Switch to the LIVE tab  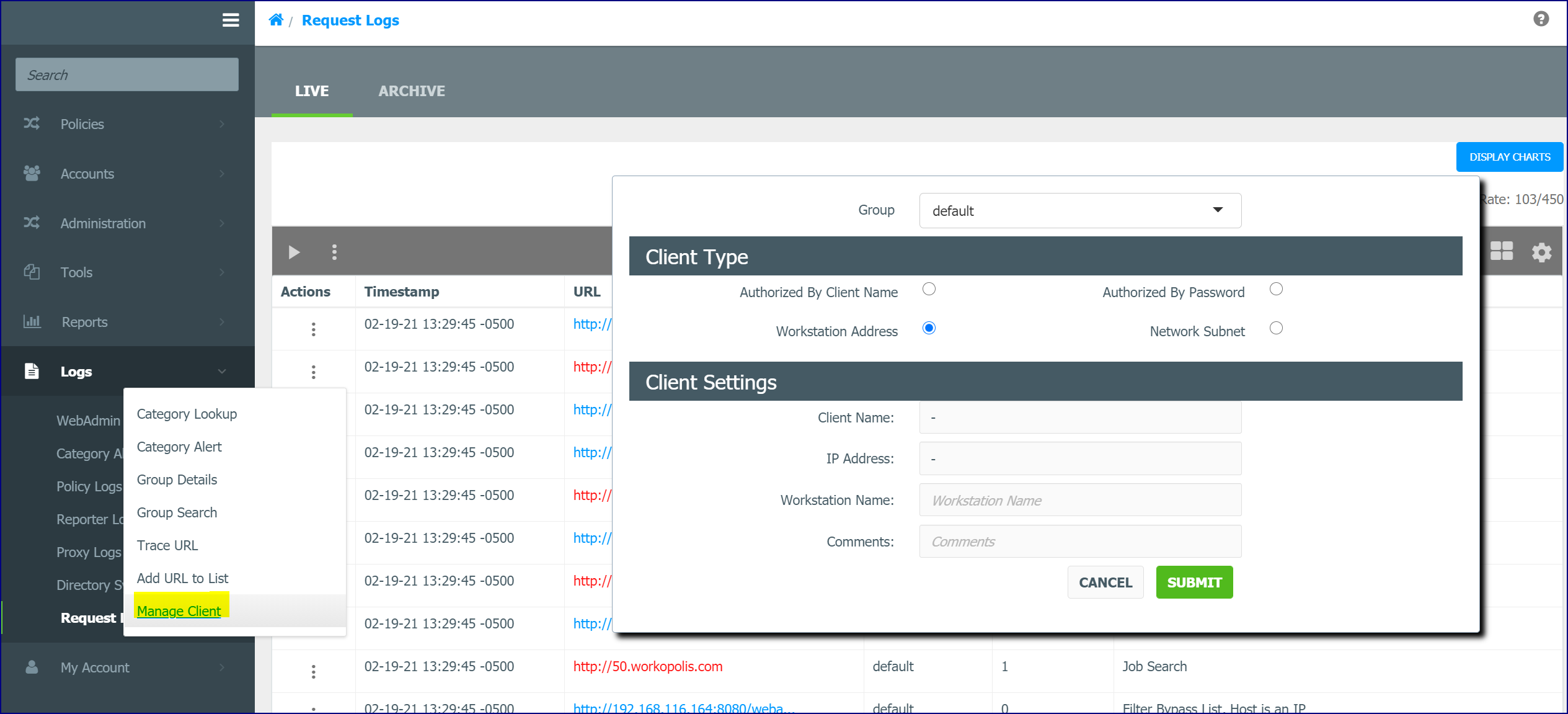[x=312, y=91]
